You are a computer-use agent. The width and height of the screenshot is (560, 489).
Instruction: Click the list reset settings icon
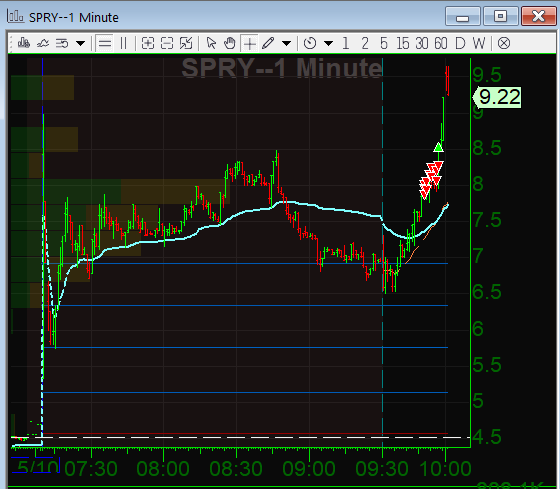coord(62,44)
